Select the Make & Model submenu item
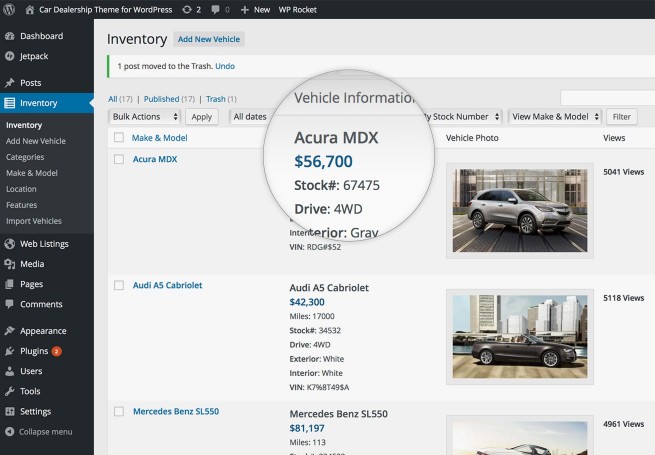This screenshot has width=655, height=455. coord(32,173)
